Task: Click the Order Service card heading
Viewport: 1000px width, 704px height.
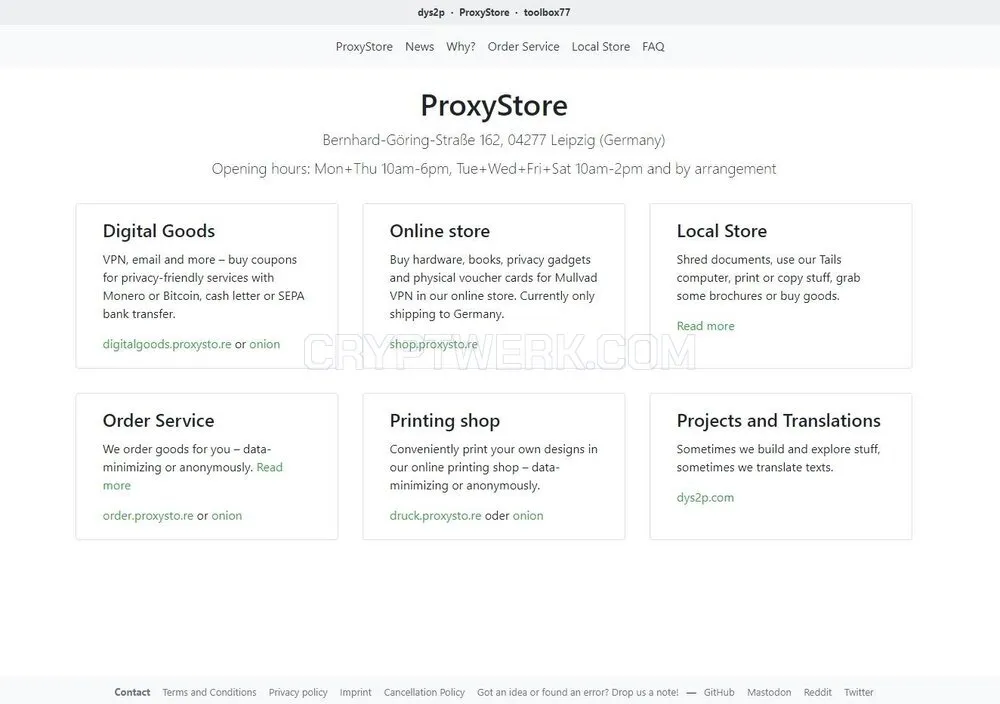Action: [158, 420]
